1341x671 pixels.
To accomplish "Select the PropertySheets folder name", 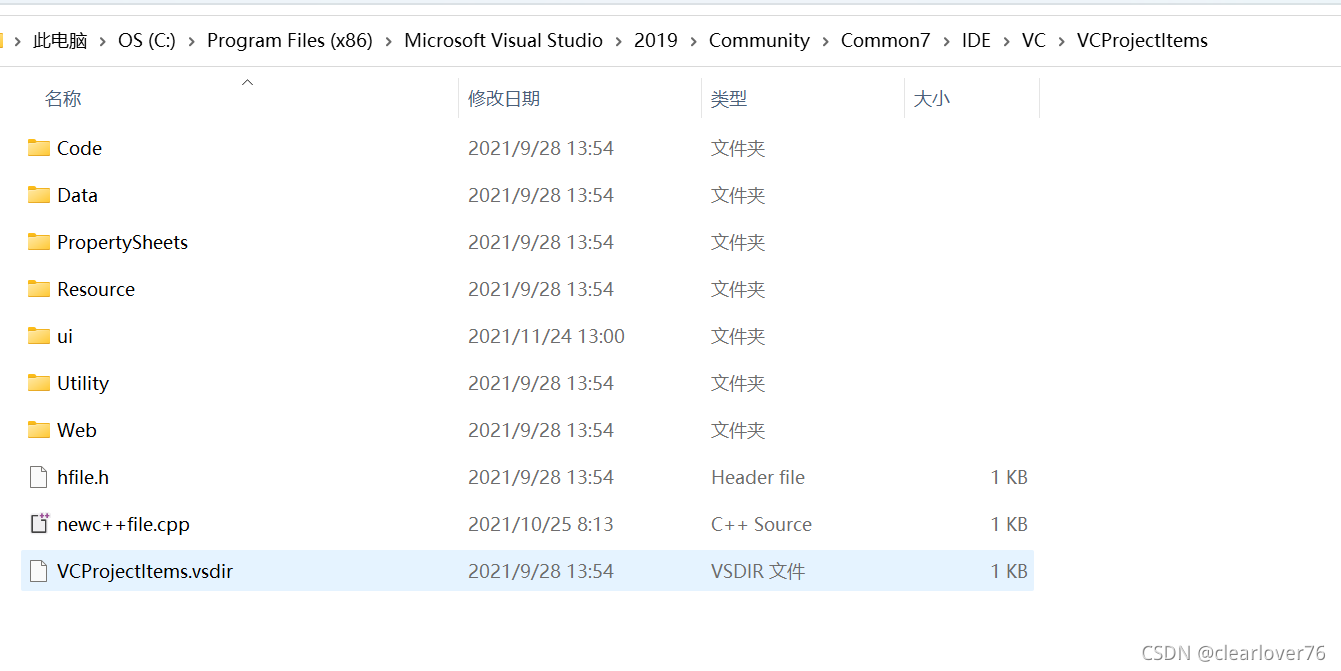I will pyautogui.click(x=122, y=242).
